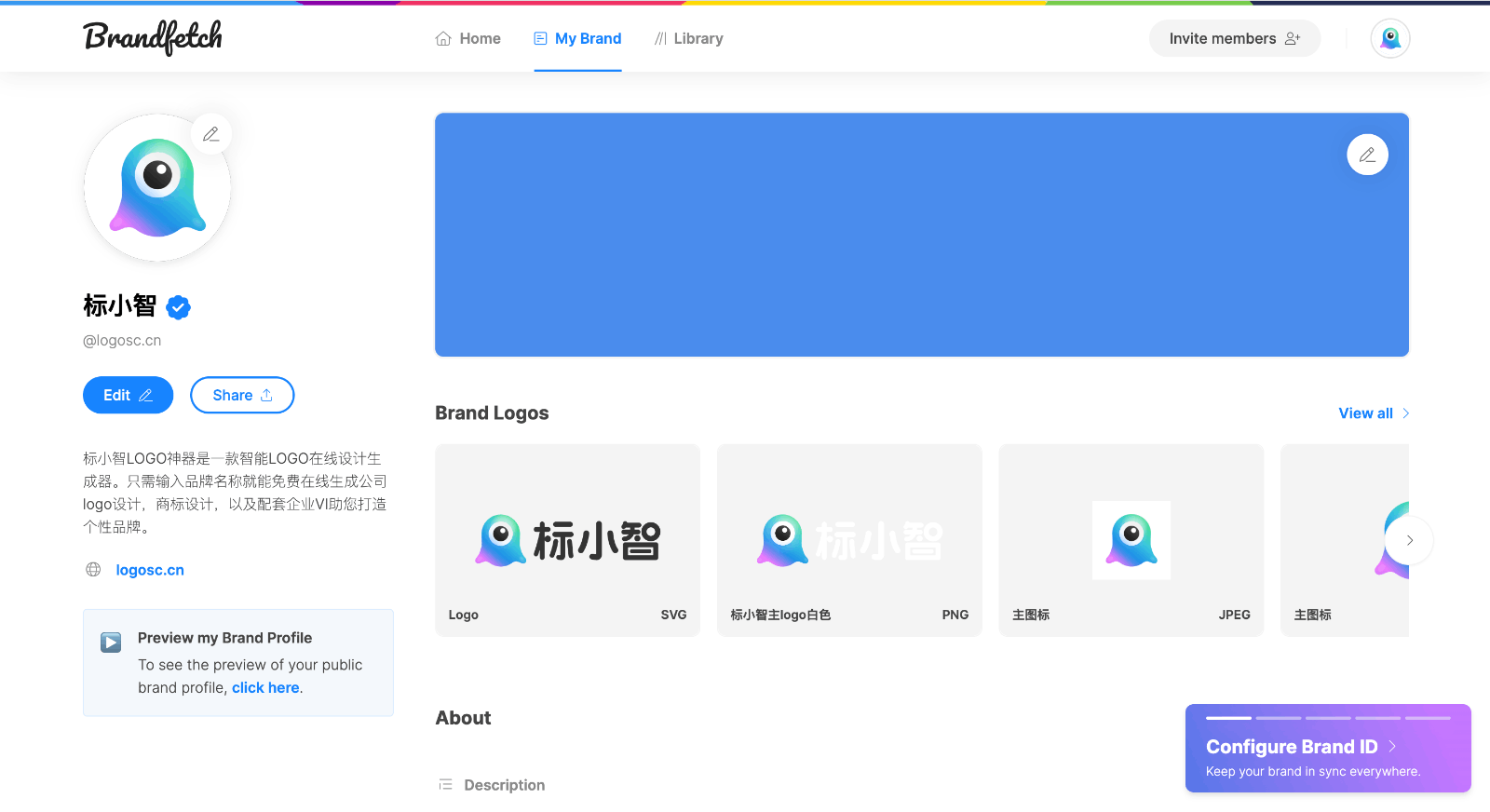
Task: Click the Brandfetch logo
Action: coord(153,37)
